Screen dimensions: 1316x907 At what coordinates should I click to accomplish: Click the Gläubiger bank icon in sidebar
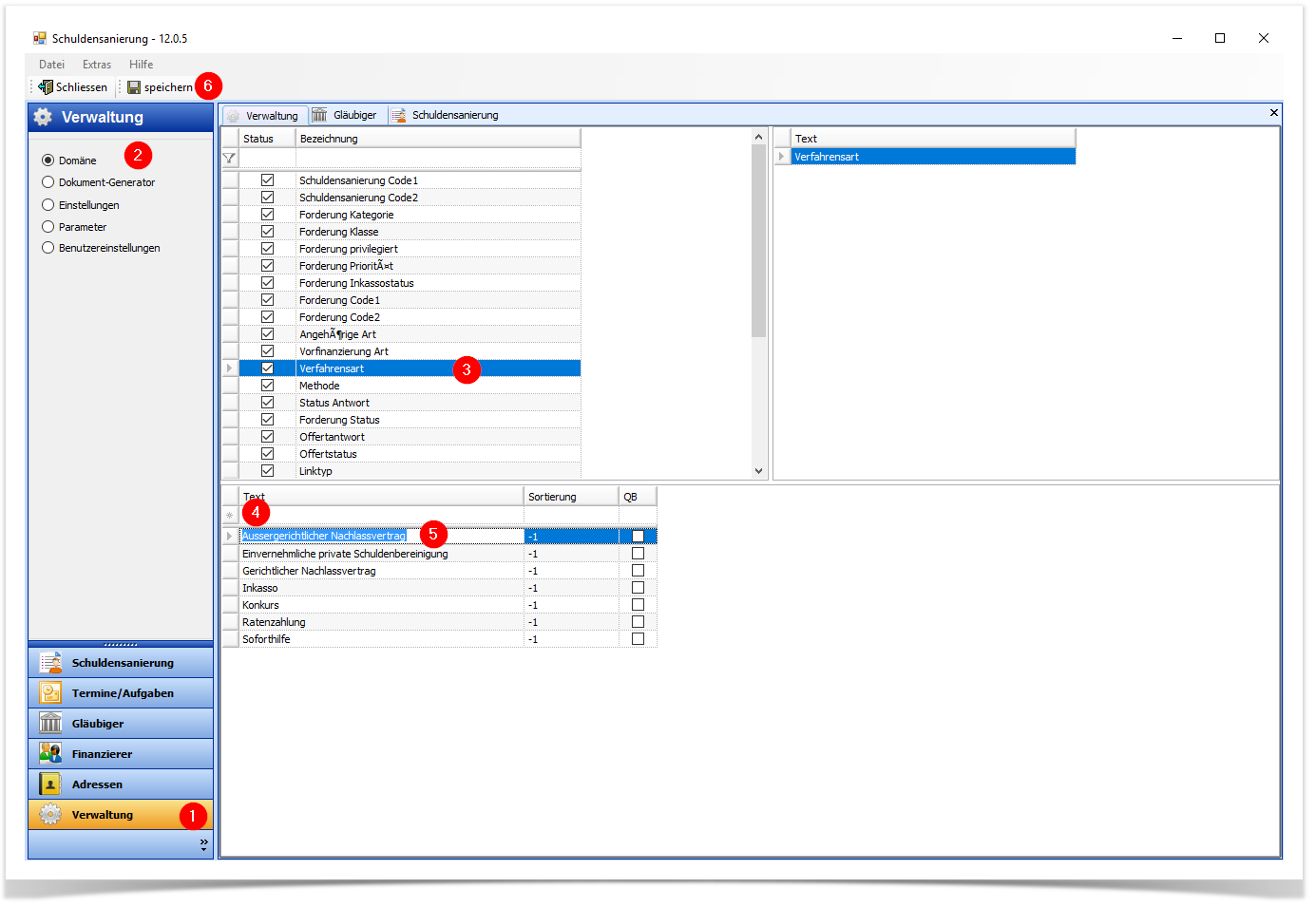[x=50, y=723]
